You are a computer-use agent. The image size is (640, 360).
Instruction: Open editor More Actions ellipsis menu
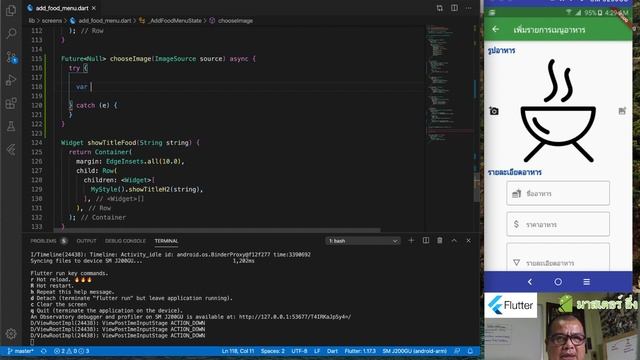click(469, 8)
